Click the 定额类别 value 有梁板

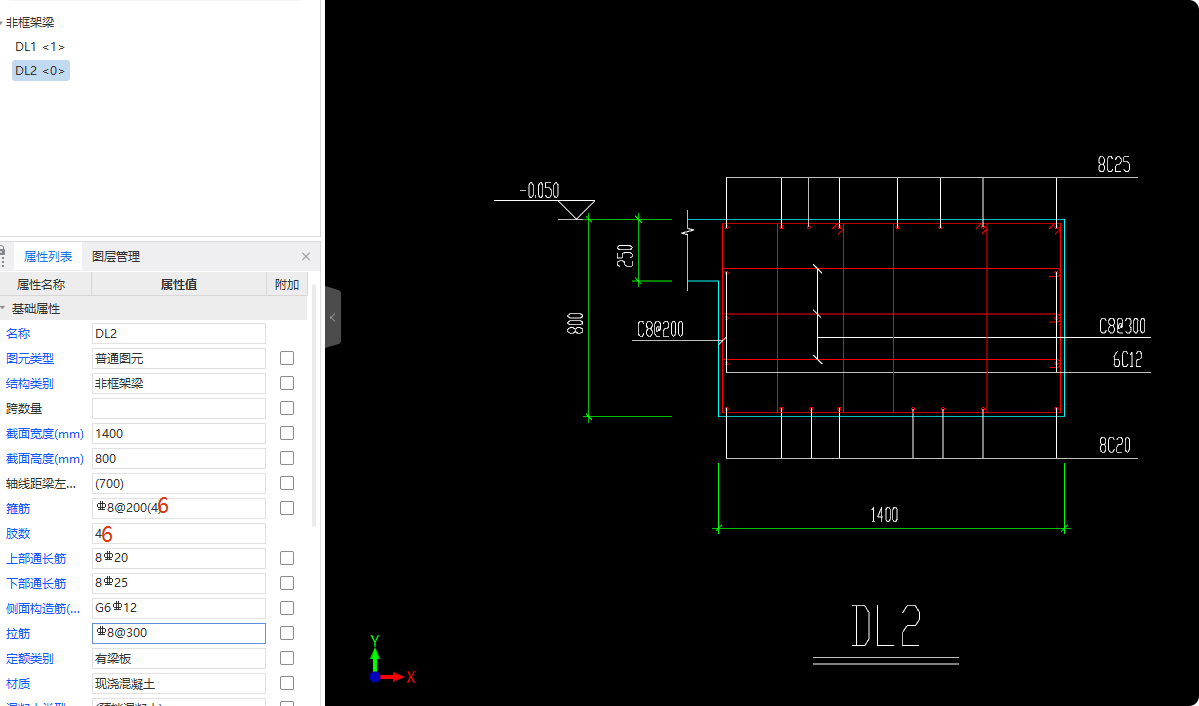pos(179,658)
